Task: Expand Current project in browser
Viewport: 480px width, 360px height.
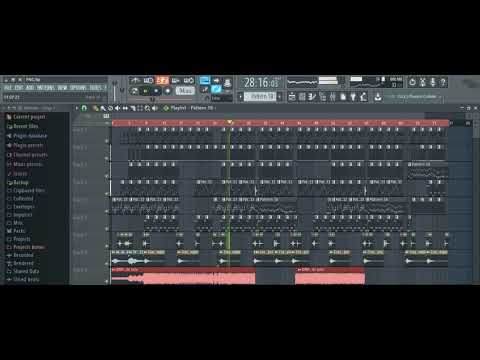Action: (26, 117)
